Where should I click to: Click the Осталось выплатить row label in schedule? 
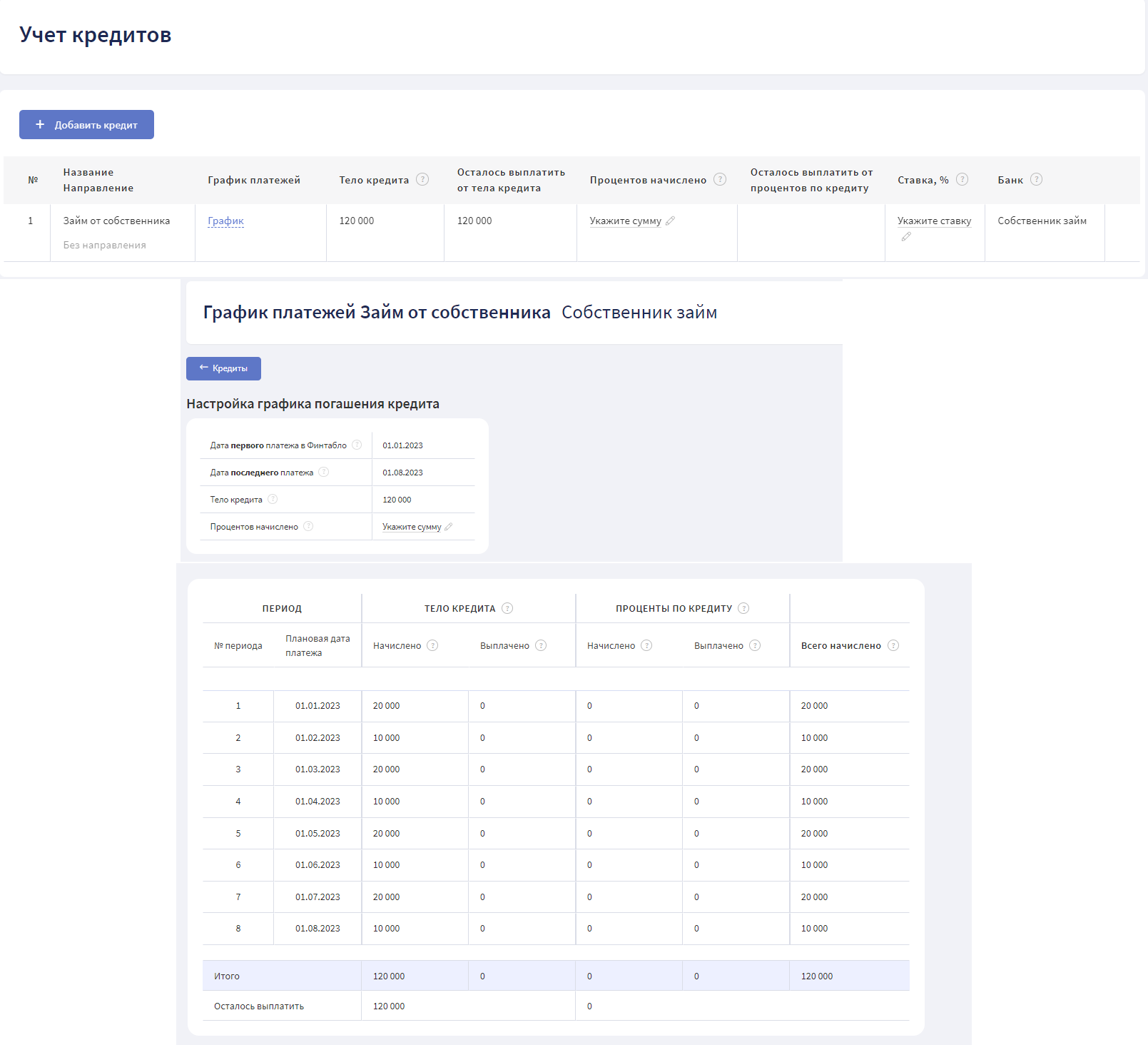point(259,1006)
